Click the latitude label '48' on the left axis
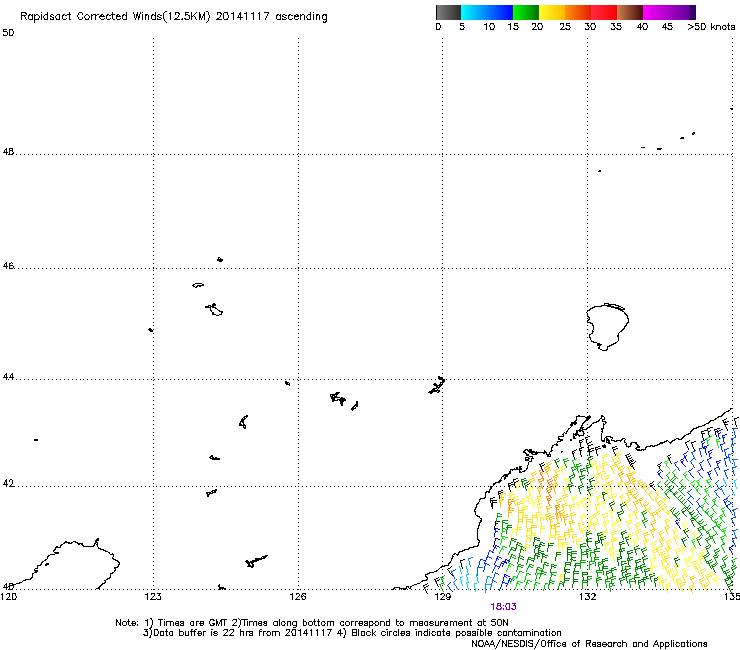This screenshot has width=740, height=650. click(8, 152)
